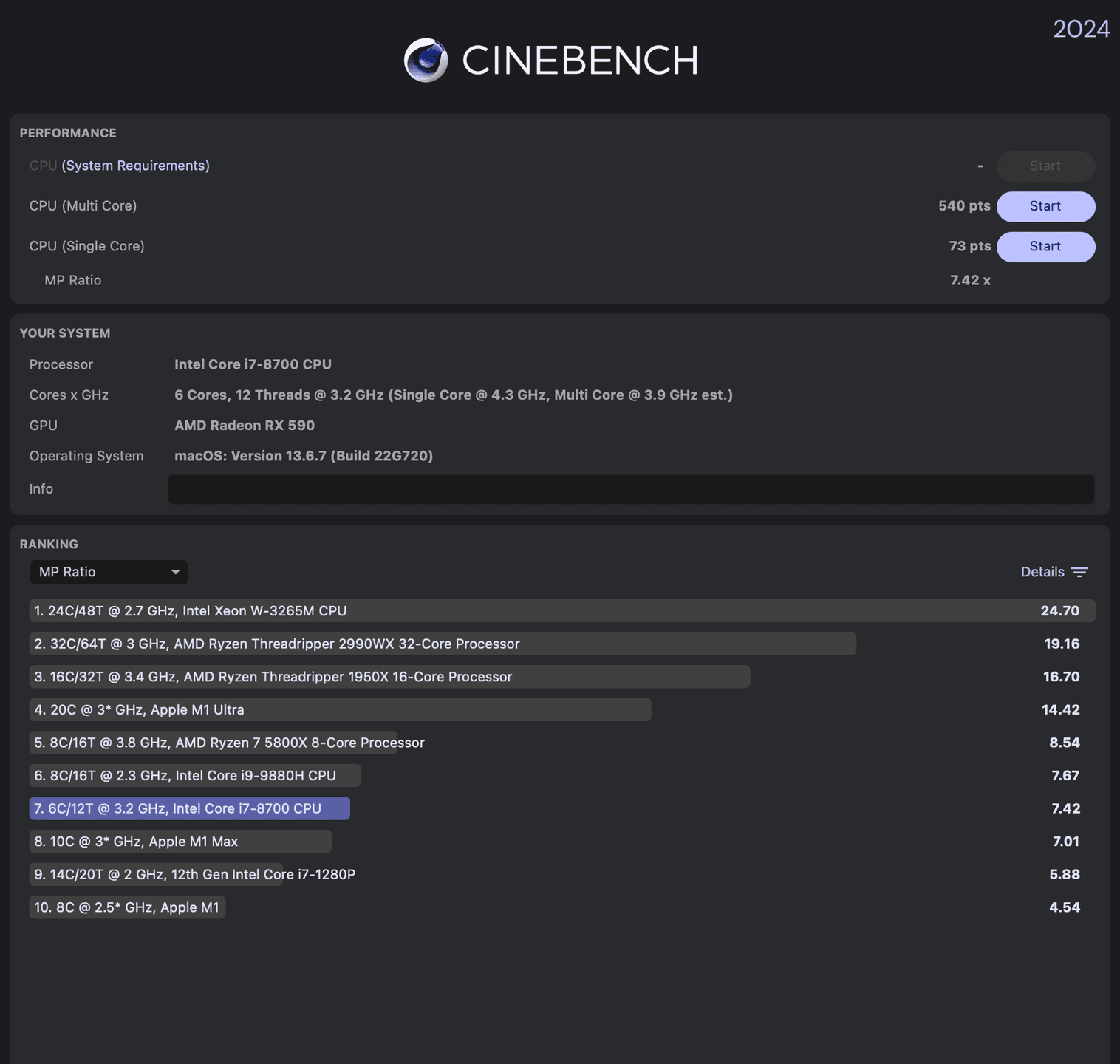Click the 73 pts single core score

click(969, 246)
